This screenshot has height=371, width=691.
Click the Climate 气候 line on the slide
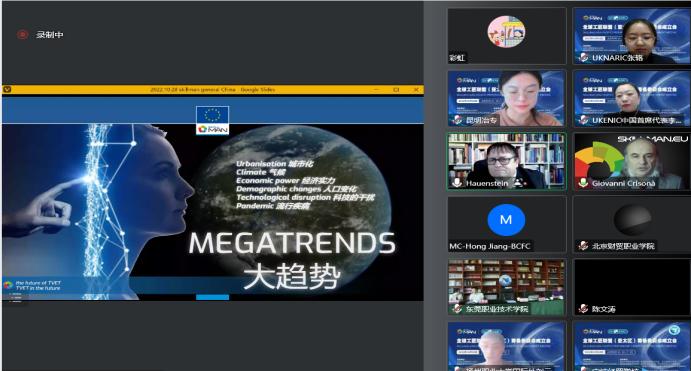coord(260,172)
